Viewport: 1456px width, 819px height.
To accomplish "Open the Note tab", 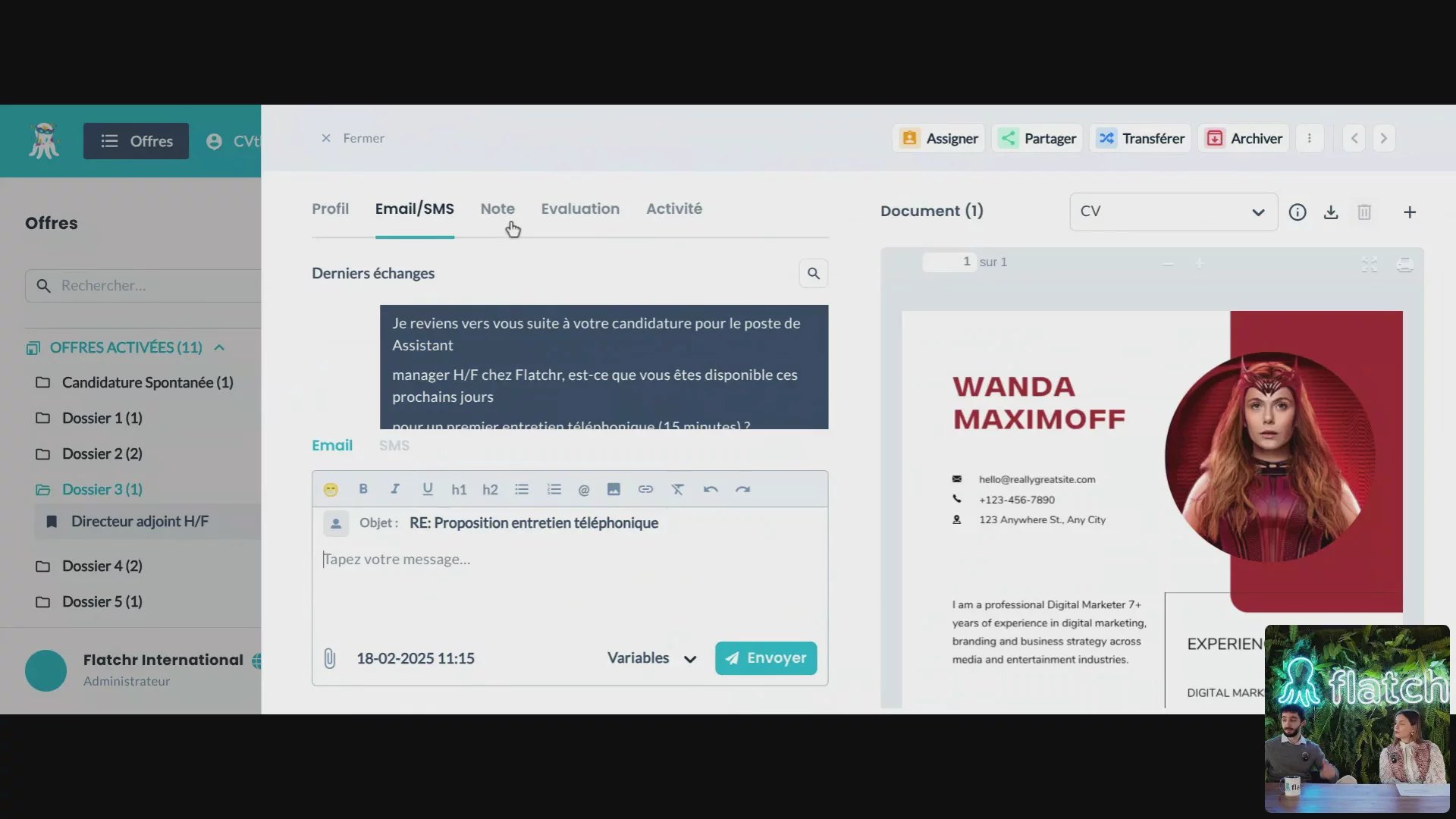I will [497, 209].
